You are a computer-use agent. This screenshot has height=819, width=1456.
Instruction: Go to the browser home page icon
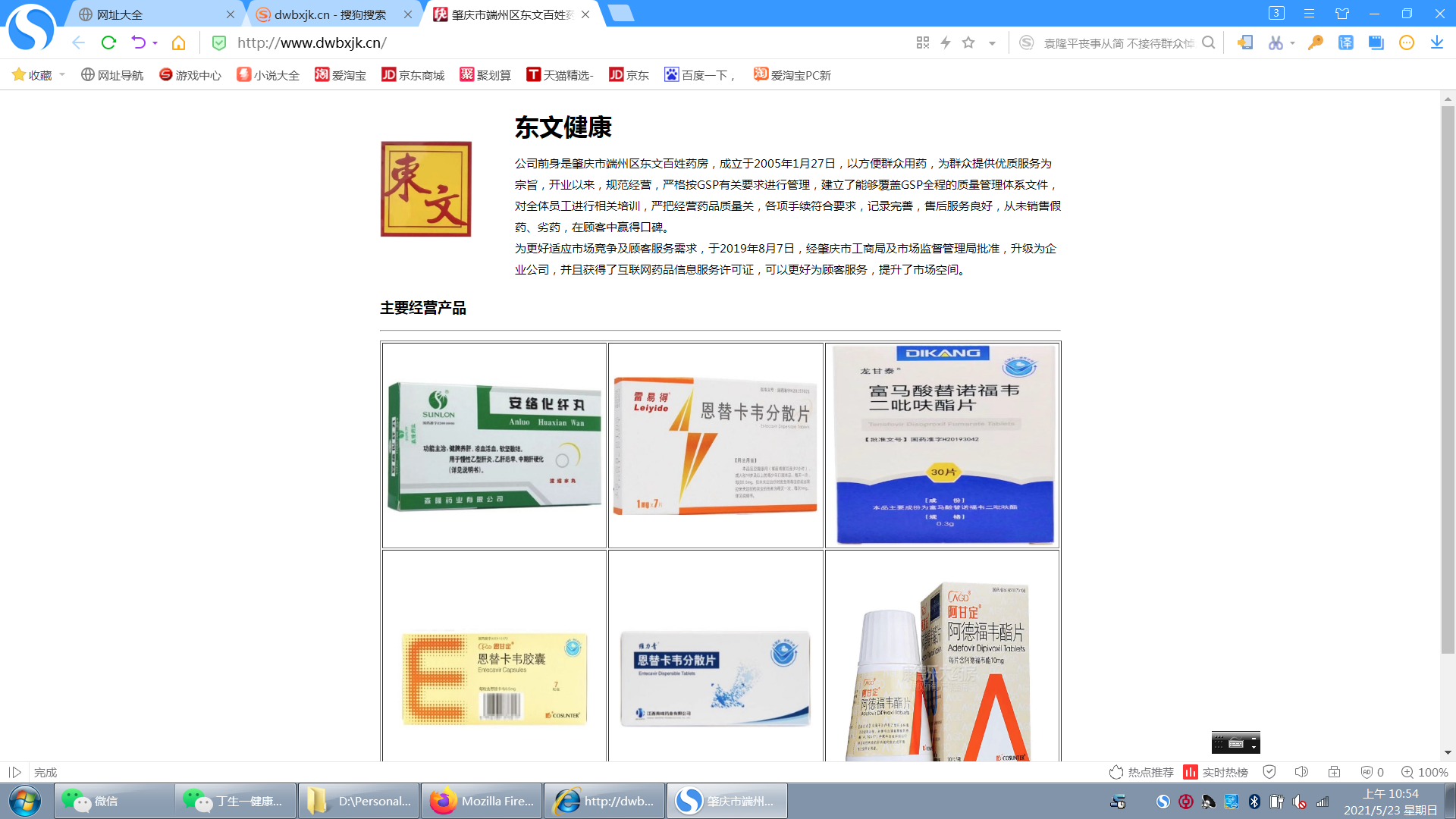click(178, 42)
